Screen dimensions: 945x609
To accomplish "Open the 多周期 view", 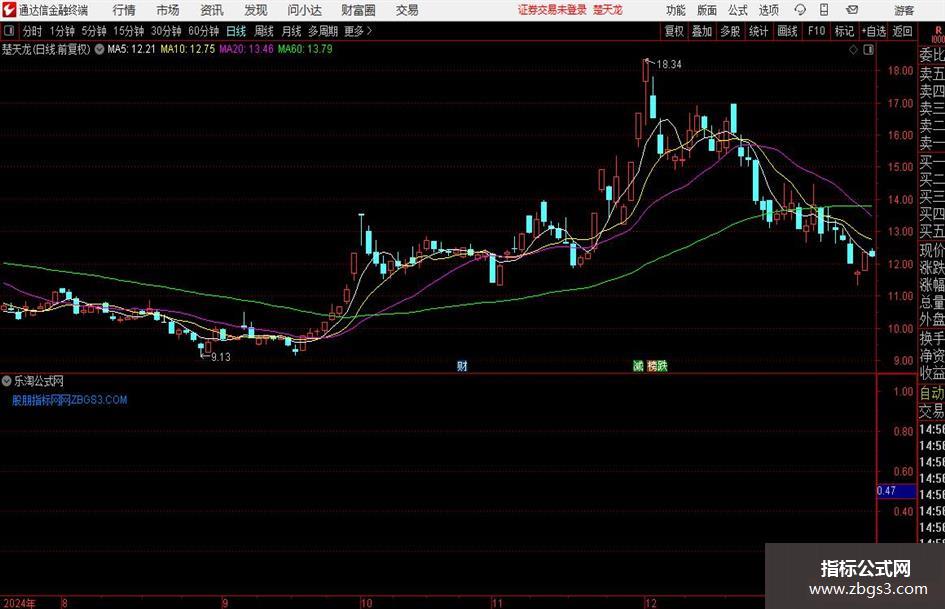I will click(x=323, y=31).
